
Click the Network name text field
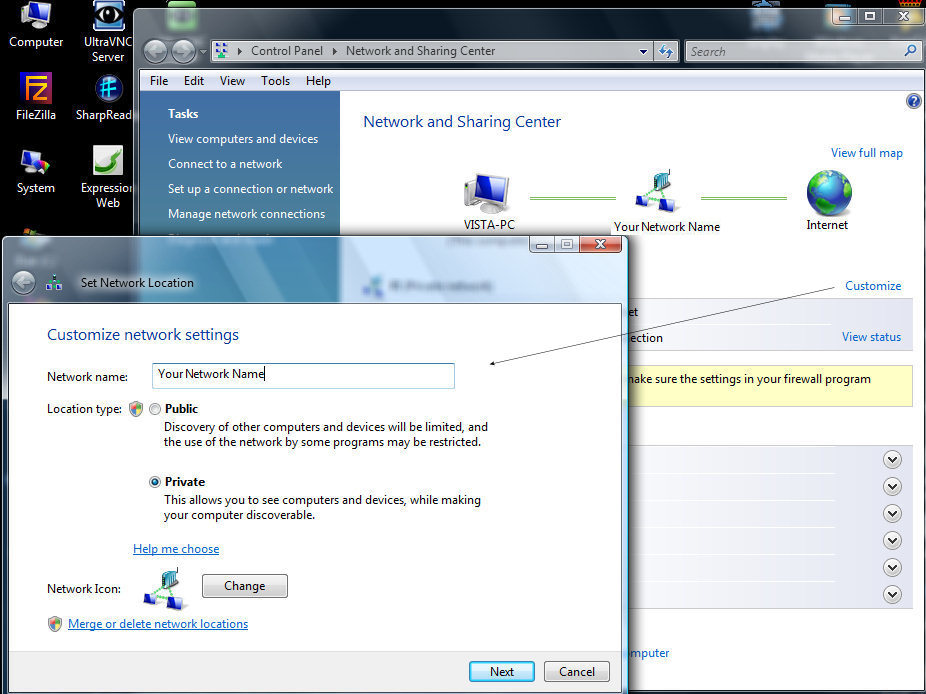(303, 375)
